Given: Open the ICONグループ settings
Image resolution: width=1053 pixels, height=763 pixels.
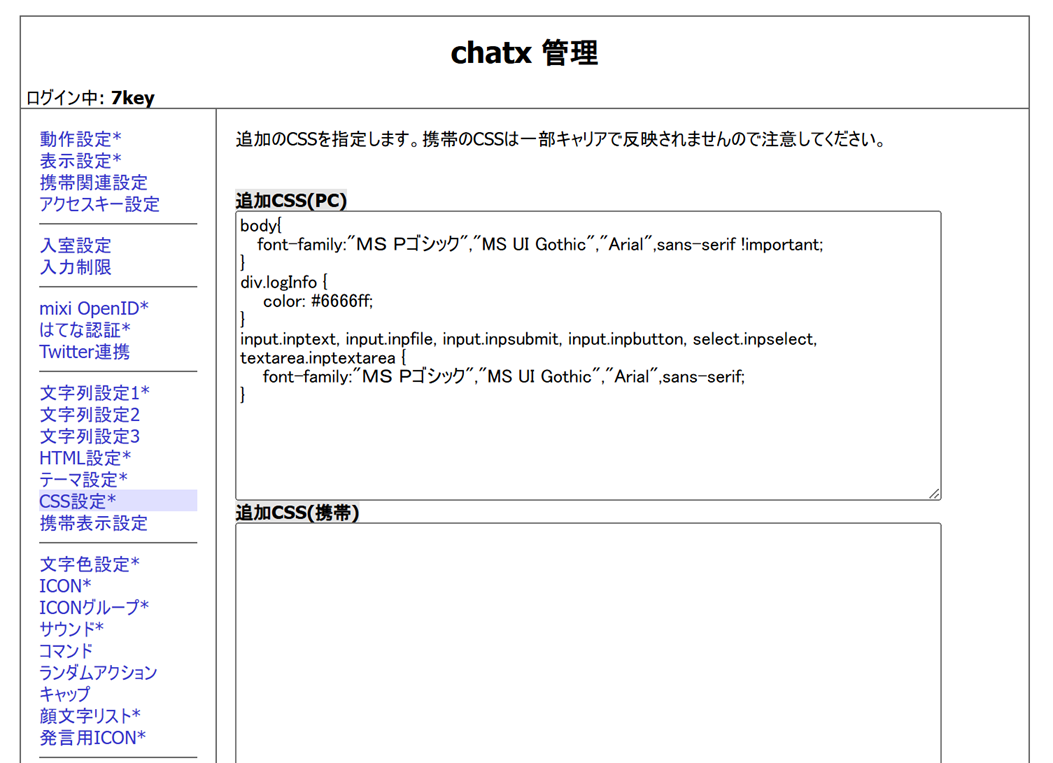Looking at the screenshot, I should pyautogui.click(x=94, y=607).
